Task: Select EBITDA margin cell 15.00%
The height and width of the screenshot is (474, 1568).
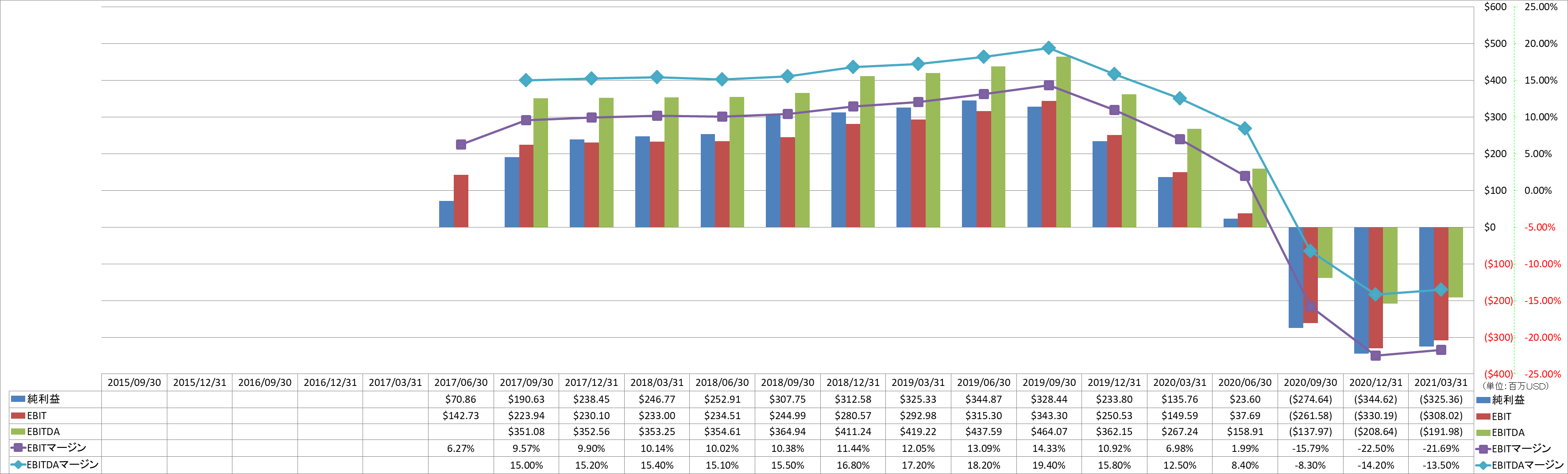Action: tap(526, 465)
